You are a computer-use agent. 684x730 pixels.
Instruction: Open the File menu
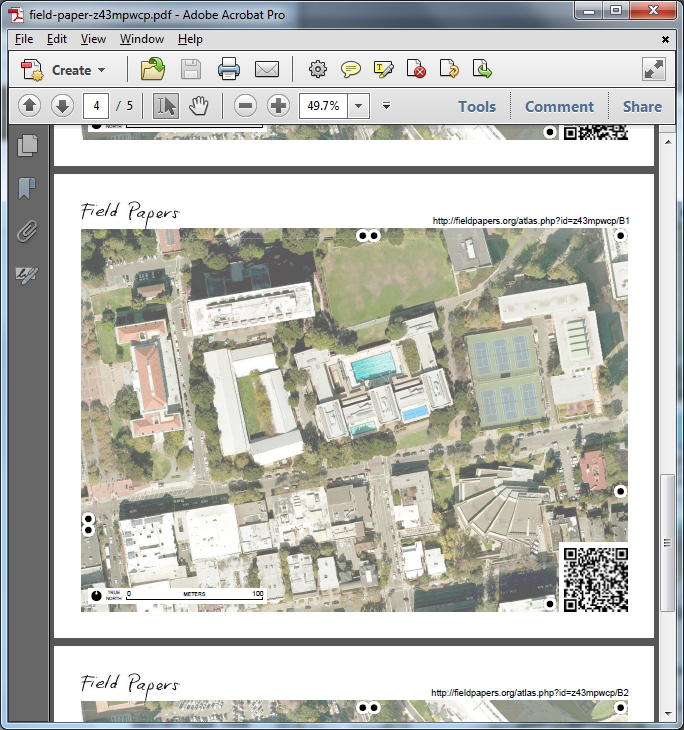click(24, 39)
